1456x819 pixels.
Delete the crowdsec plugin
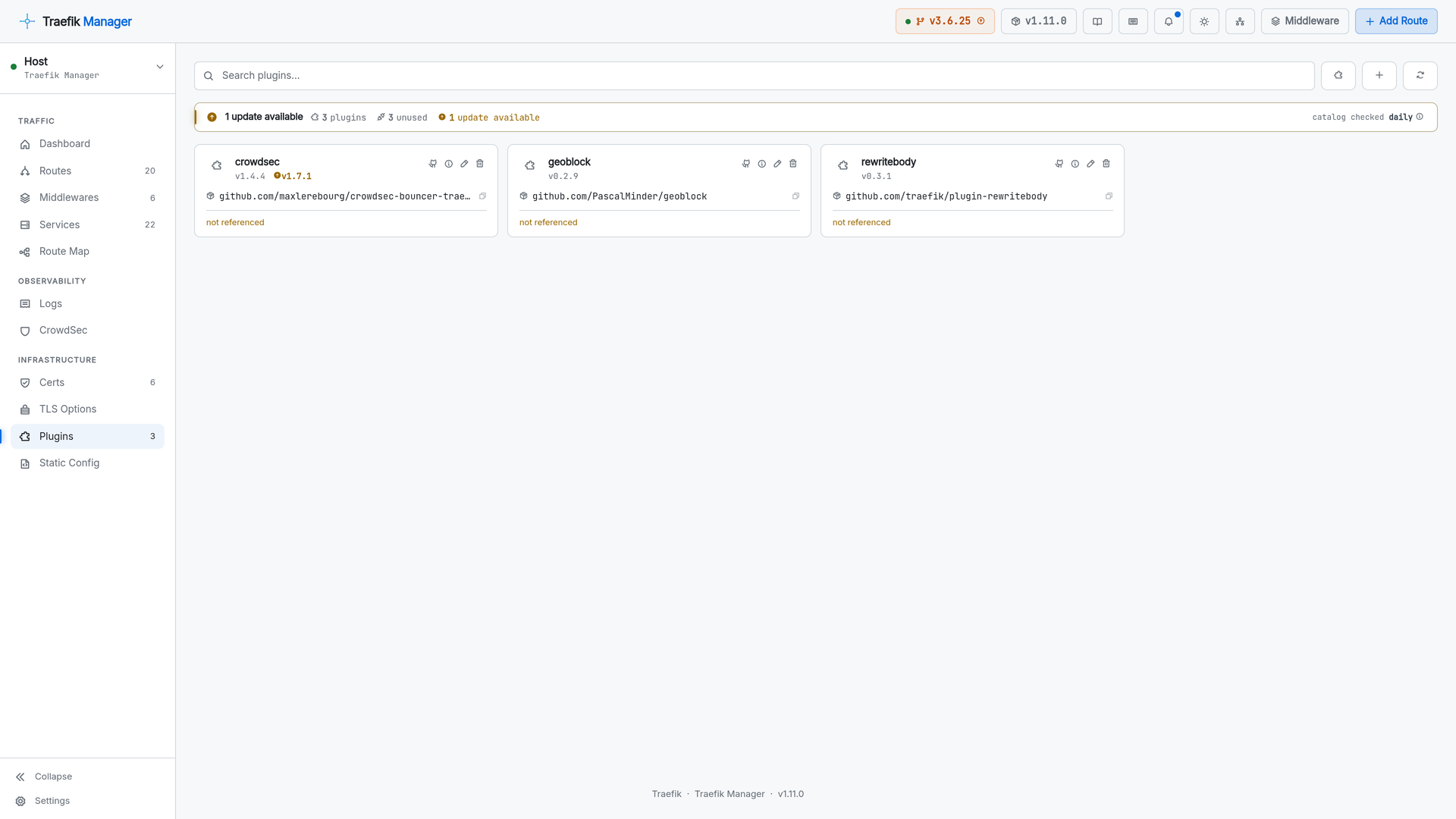coord(480,164)
